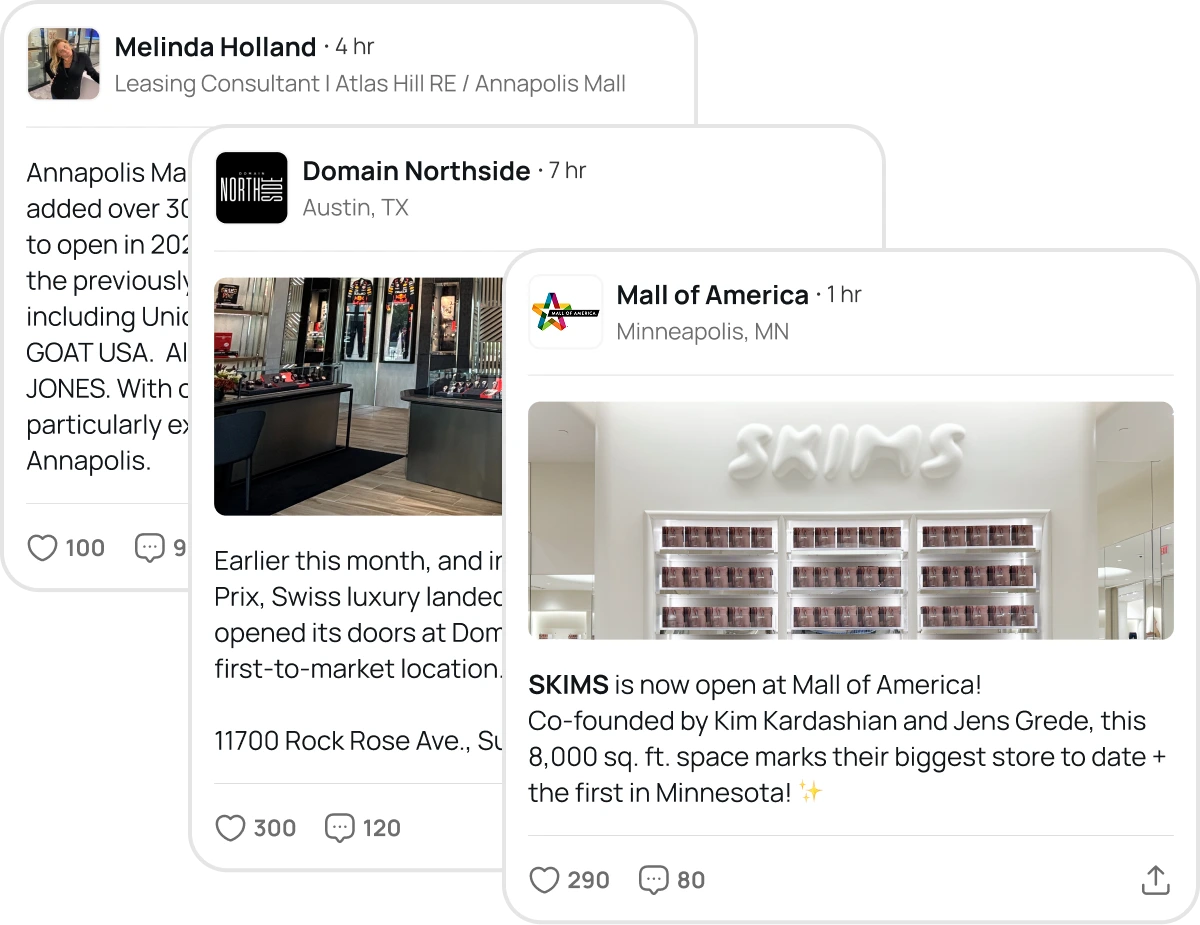Like Melinda Holland's post
The width and height of the screenshot is (1200, 925).
(x=42, y=548)
